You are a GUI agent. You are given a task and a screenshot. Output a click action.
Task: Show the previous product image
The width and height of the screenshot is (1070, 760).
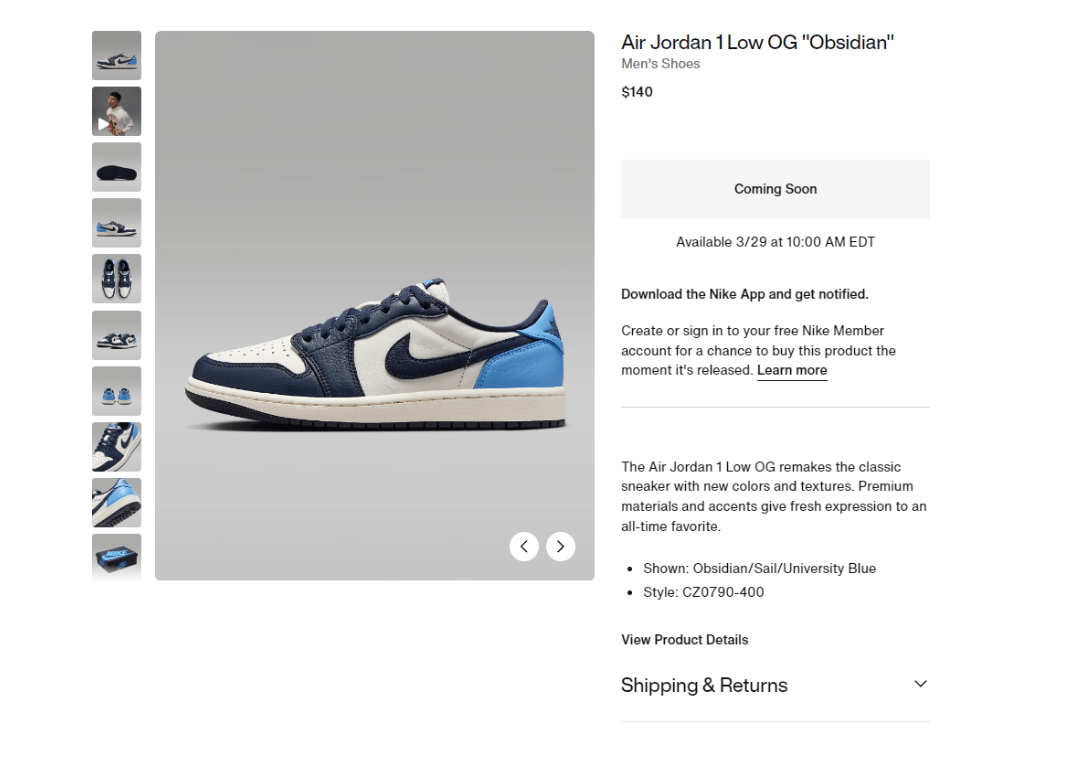tap(523, 546)
